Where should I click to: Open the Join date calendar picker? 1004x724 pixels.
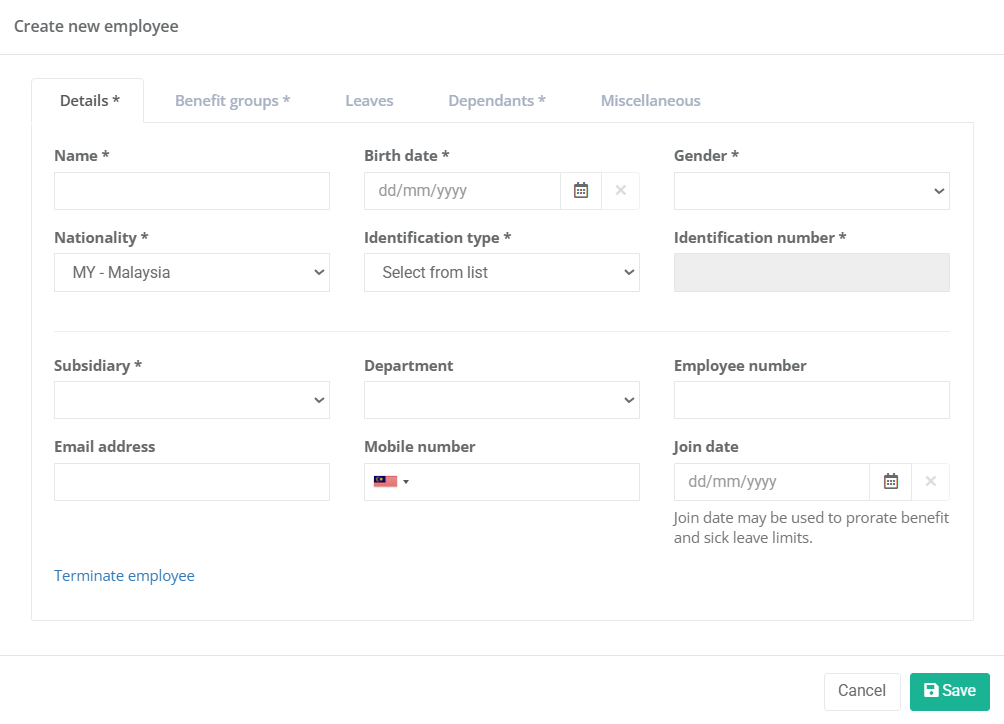pyautogui.click(x=891, y=482)
